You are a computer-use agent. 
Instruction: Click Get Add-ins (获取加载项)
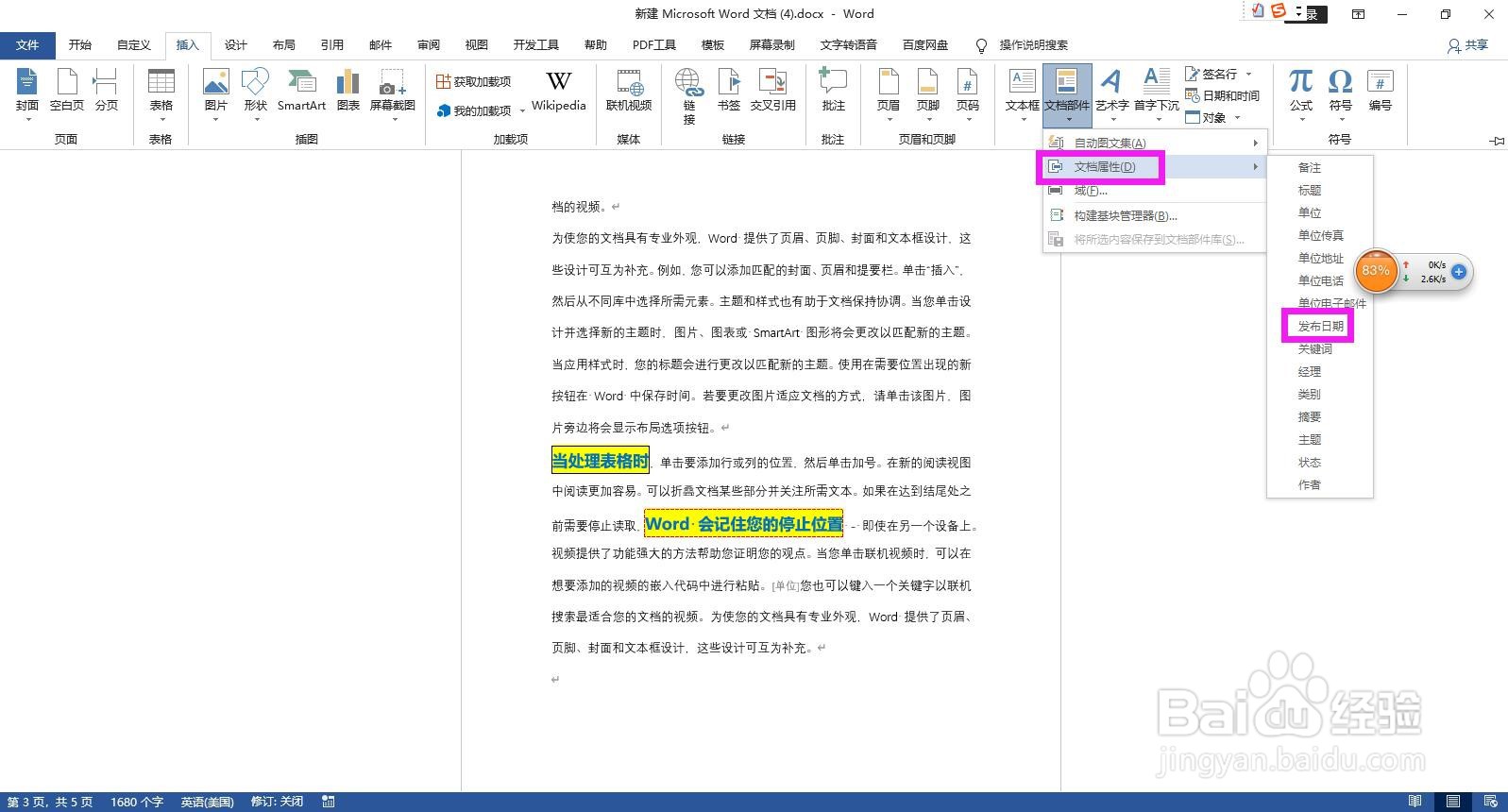pos(474,82)
